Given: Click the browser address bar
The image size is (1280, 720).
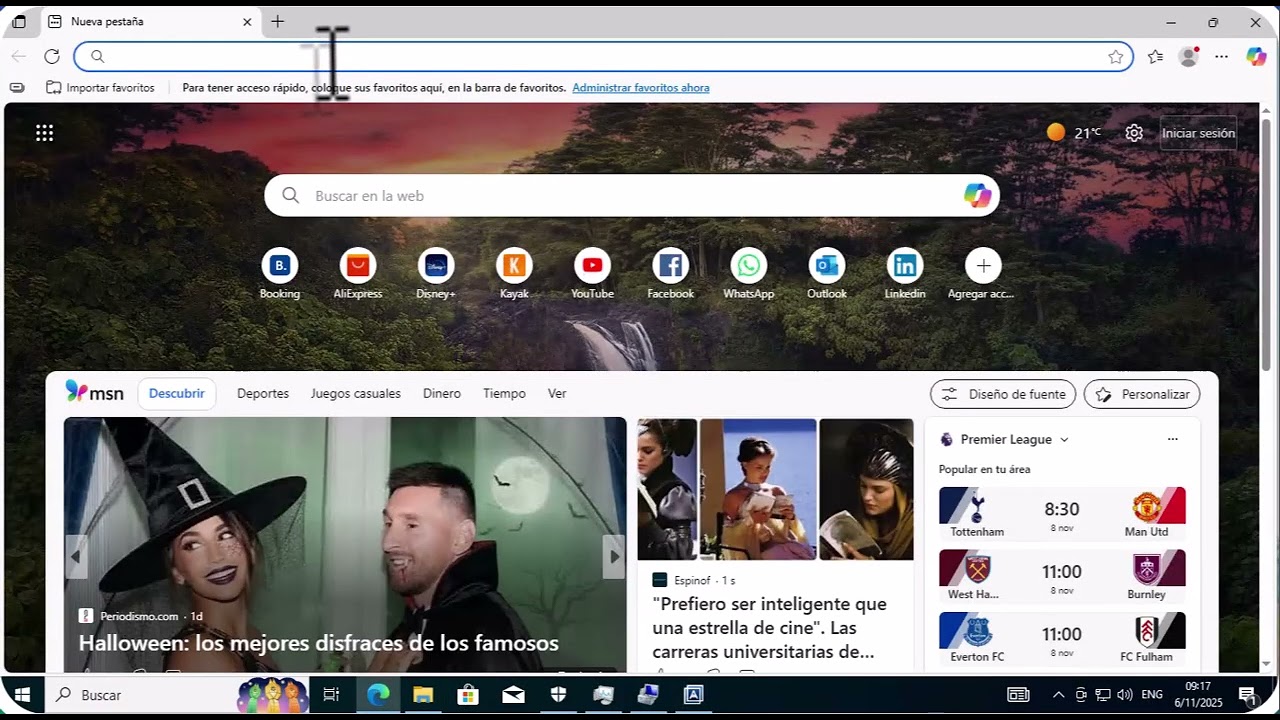Looking at the screenshot, I should [603, 57].
